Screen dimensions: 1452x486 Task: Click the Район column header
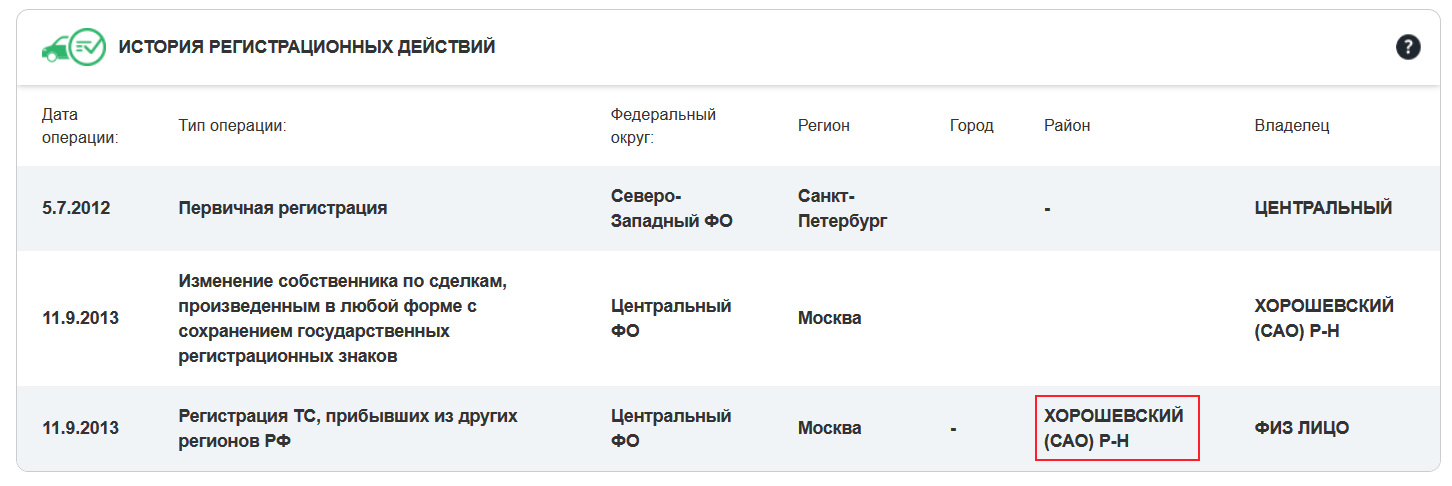[1067, 126]
